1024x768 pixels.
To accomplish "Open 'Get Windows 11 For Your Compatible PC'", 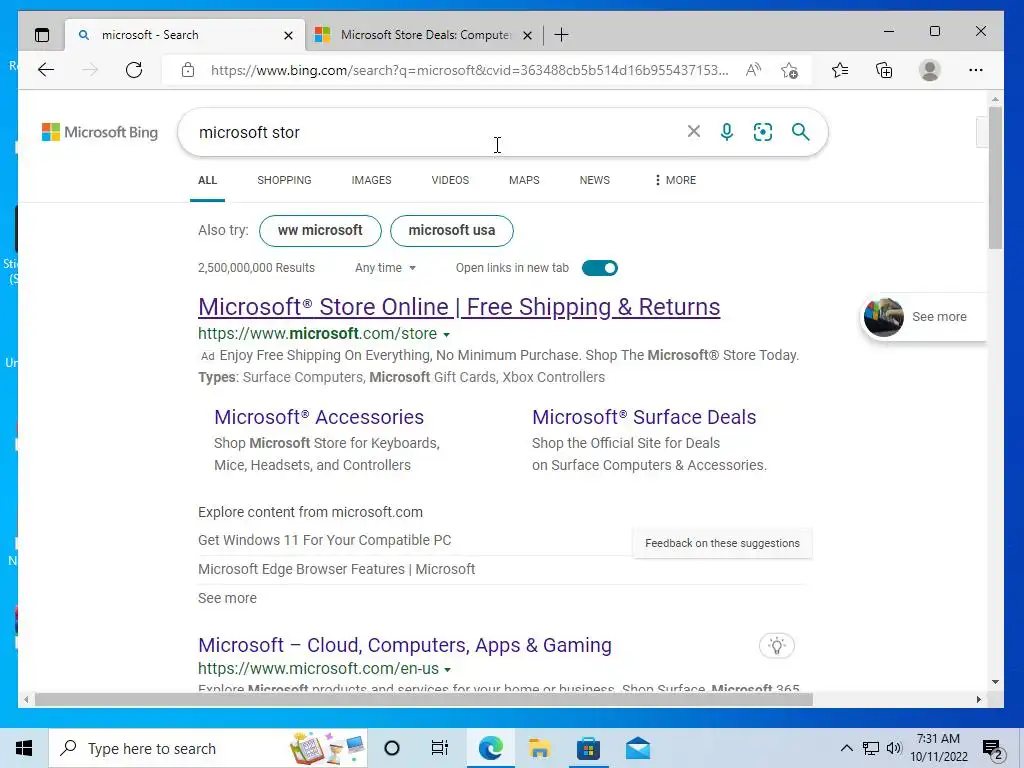I will [x=325, y=540].
